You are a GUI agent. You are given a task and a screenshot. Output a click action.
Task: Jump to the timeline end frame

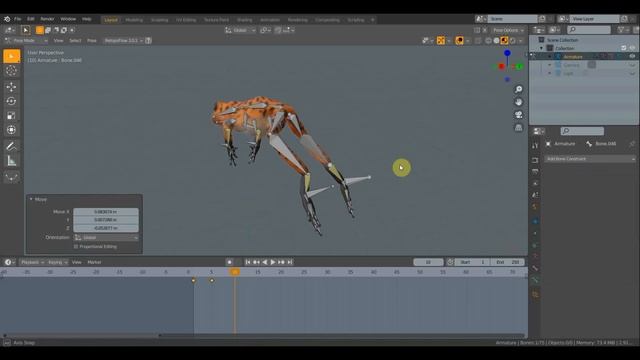point(290,262)
